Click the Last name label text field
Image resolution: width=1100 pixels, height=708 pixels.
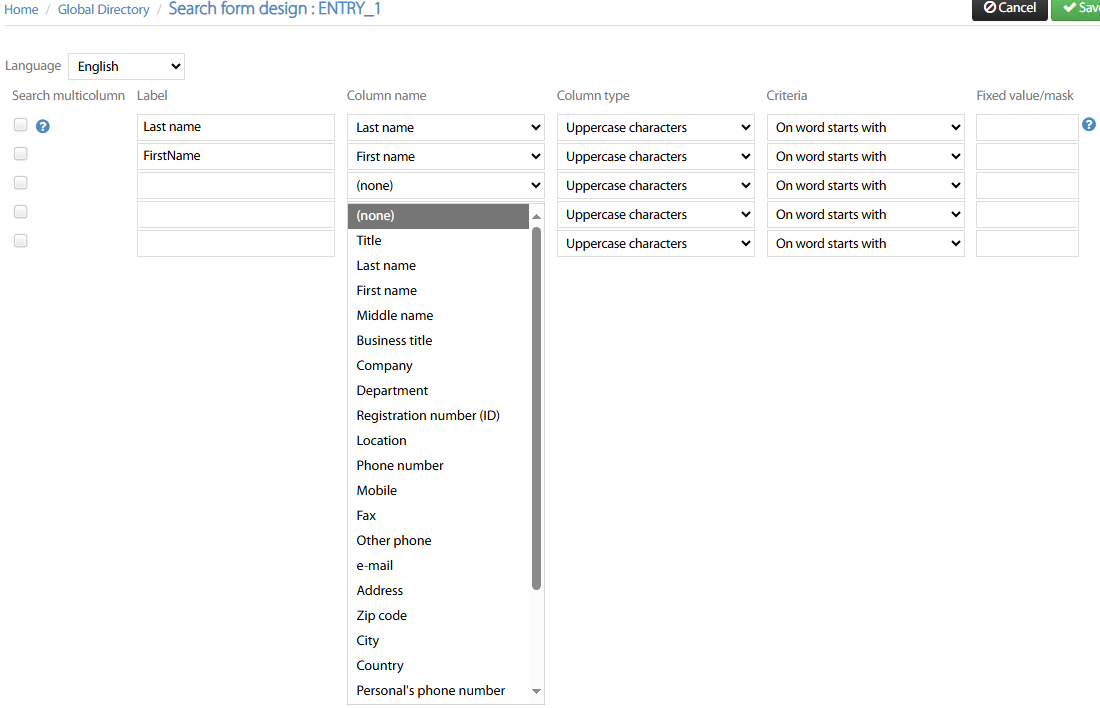point(235,128)
